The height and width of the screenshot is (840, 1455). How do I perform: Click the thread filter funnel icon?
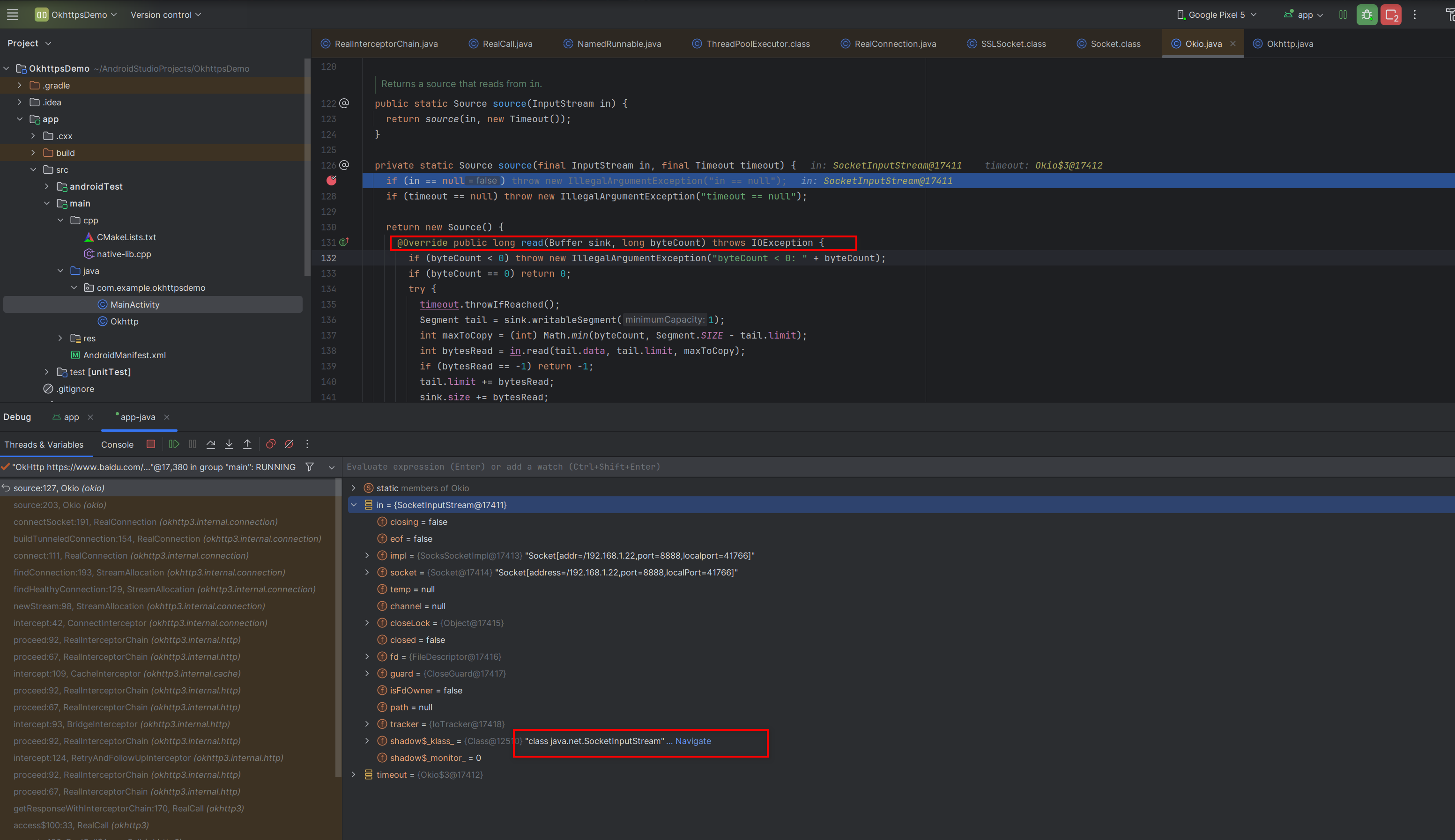pyautogui.click(x=310, y=467)
